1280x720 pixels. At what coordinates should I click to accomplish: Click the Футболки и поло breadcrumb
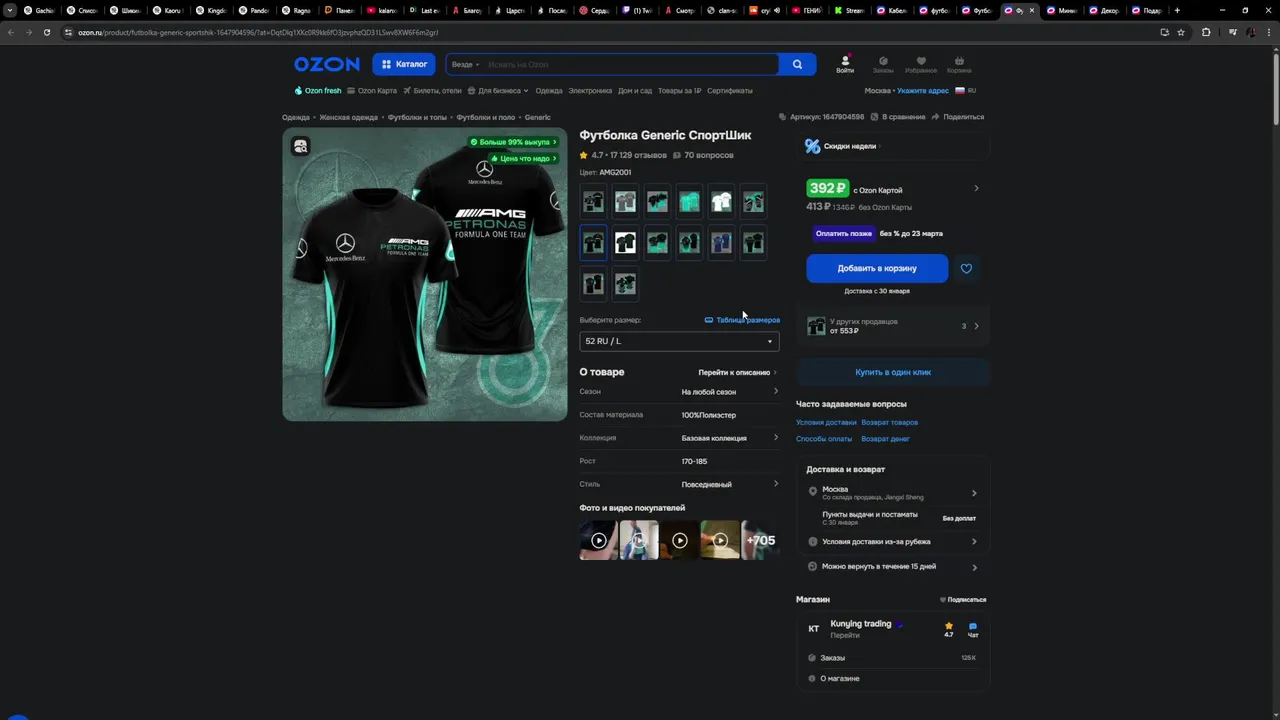click(486, 118)
